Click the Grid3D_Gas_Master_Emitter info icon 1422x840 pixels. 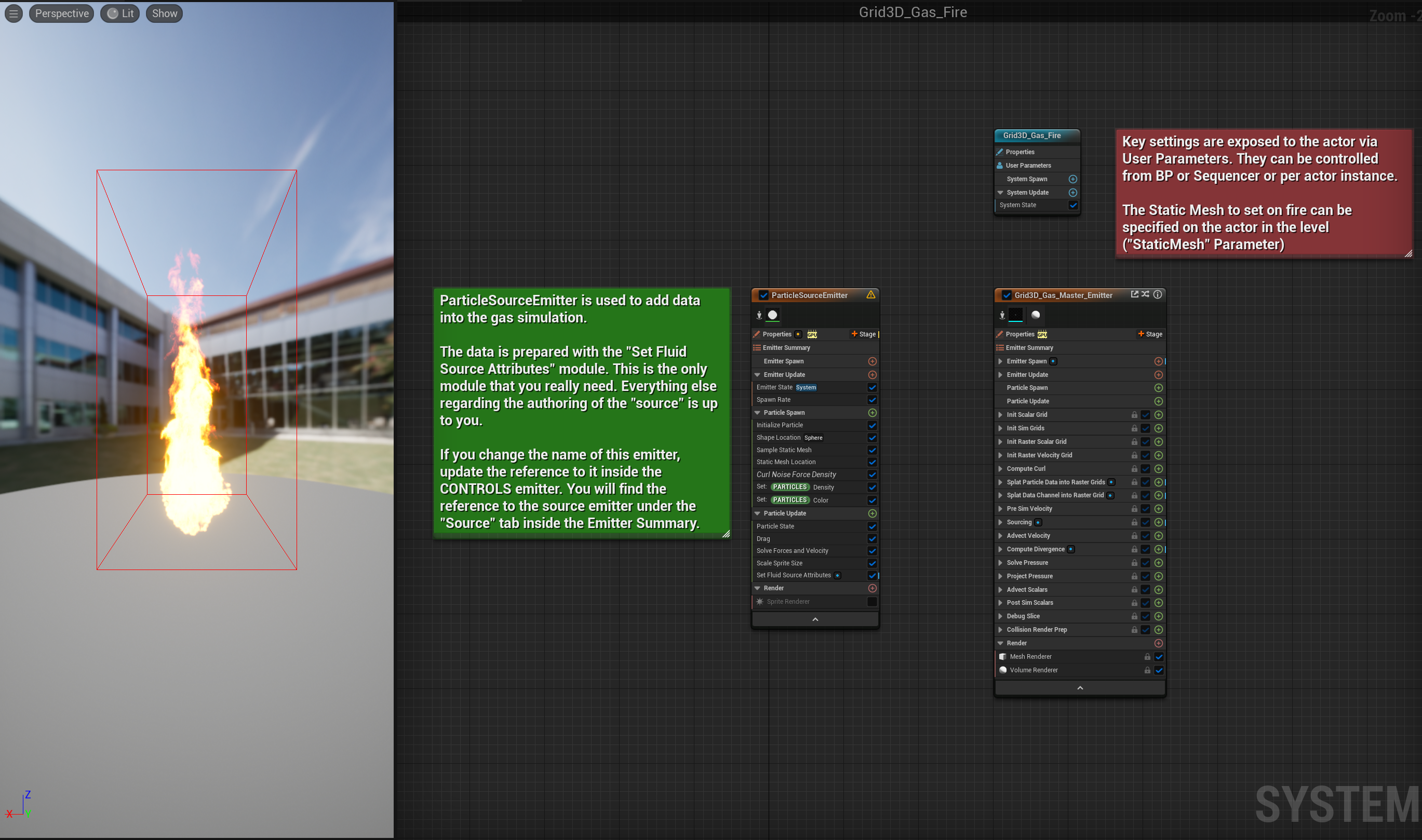coord(1158,294)
